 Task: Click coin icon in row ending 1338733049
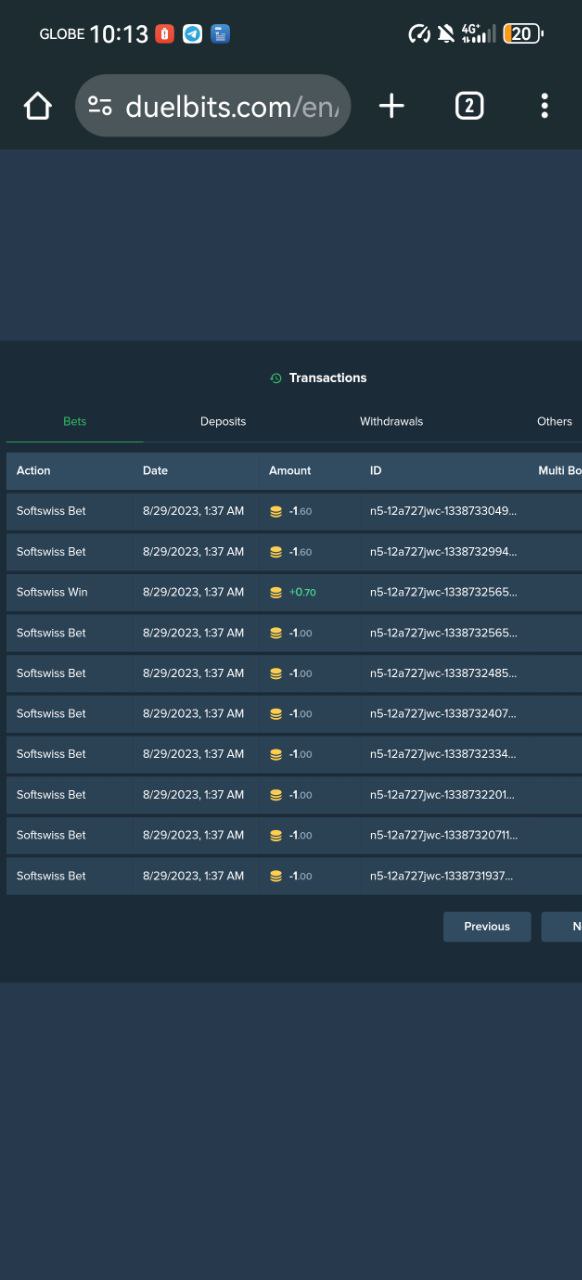point(276,512)
